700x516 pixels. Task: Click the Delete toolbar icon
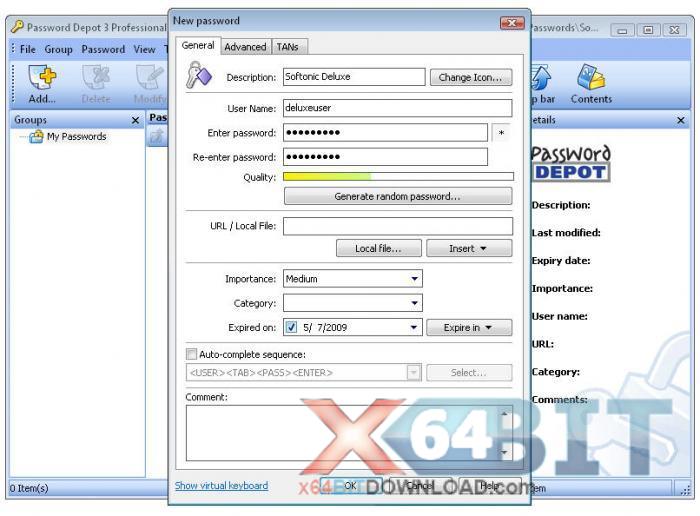coord(96,83)
